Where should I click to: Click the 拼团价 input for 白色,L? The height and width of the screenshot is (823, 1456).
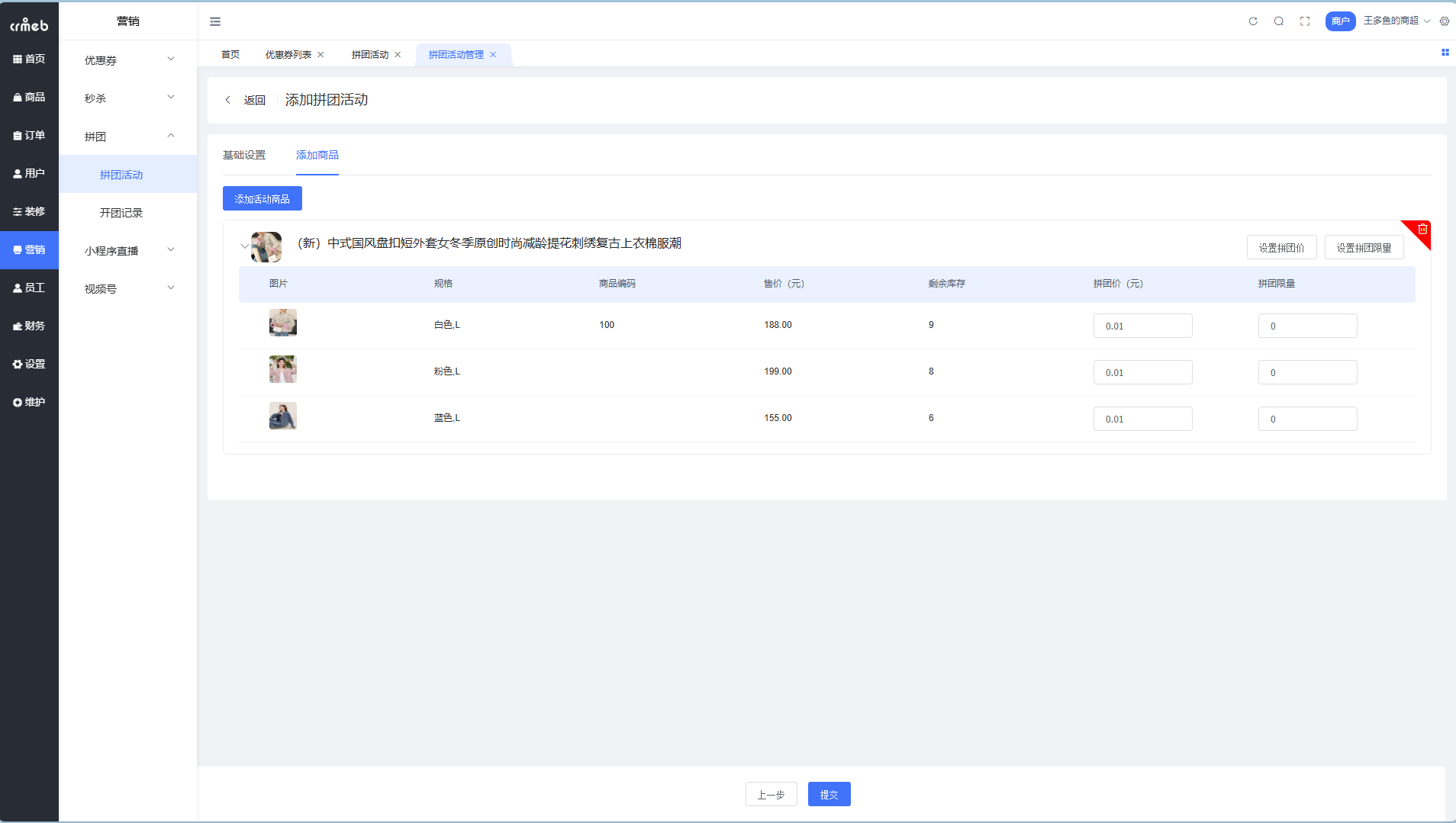[1142, 326]
